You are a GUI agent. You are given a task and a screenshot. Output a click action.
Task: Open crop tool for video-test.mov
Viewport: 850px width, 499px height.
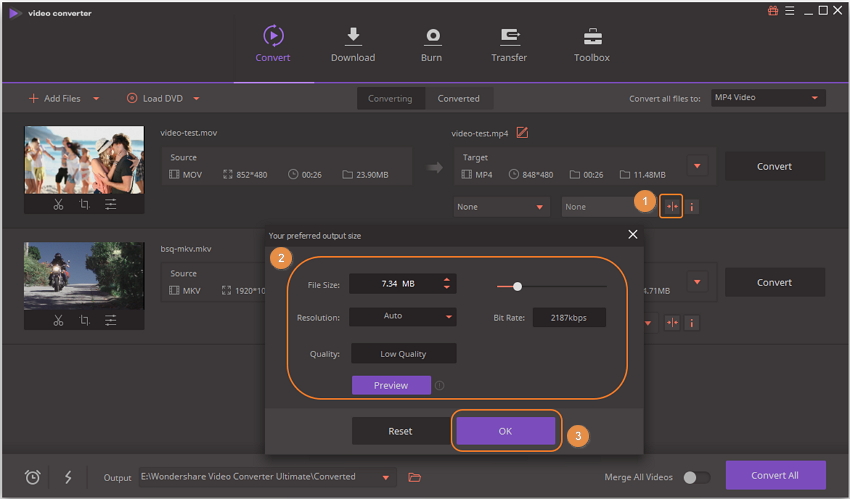click(85, 205)
